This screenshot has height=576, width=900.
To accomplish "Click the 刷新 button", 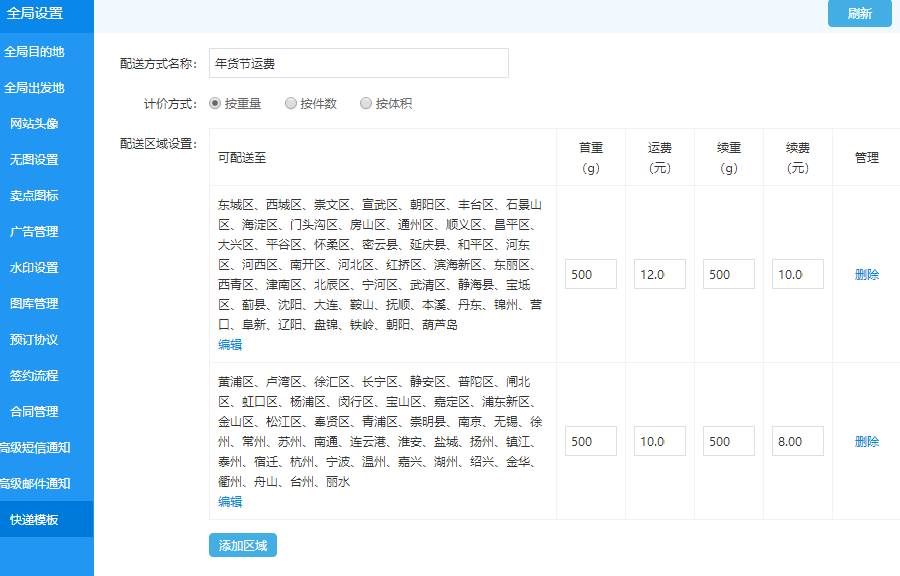I will [x=859, y=14].
